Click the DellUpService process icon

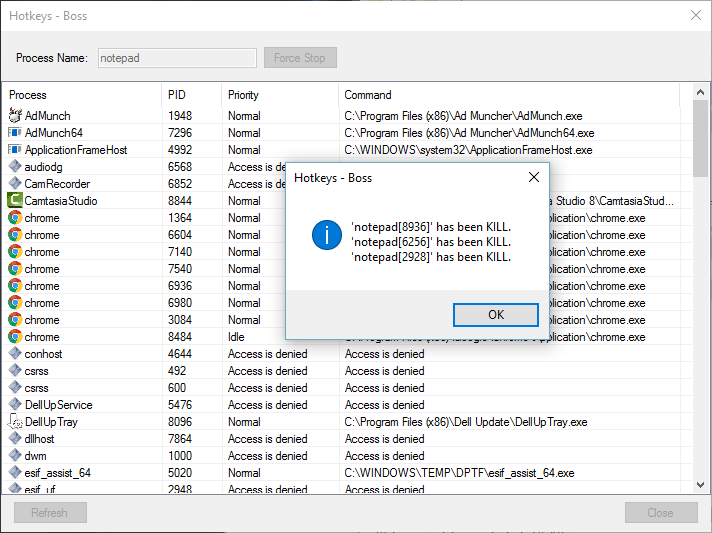(x=15, y=405)
